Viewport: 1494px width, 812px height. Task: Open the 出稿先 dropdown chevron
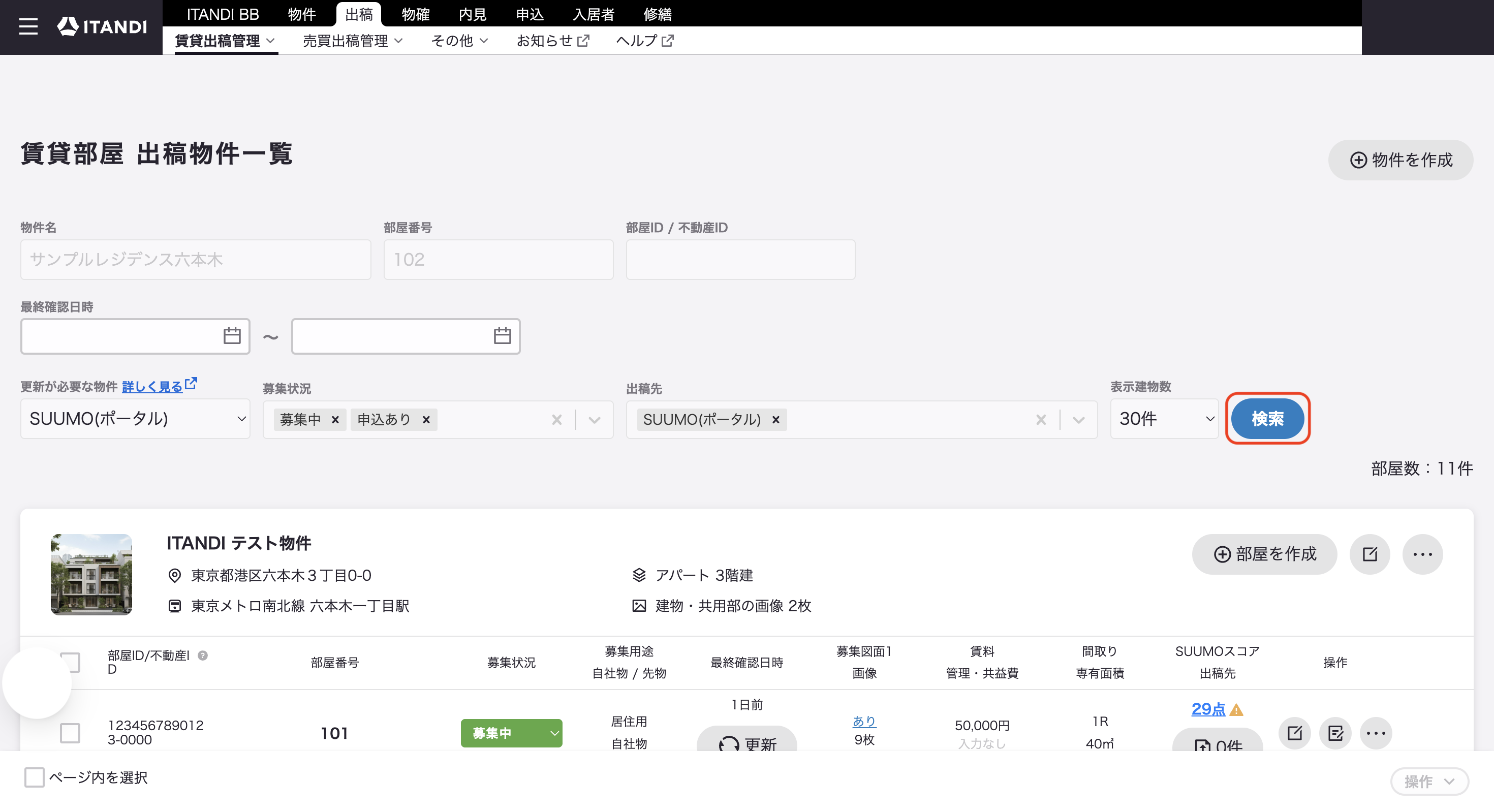(1079, 419)
